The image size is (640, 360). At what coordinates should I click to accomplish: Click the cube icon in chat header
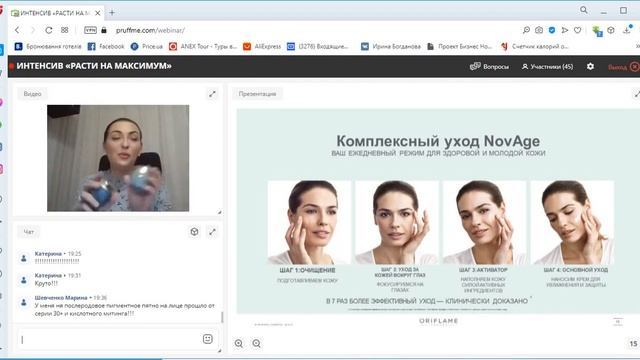click(x=194, y=232)
